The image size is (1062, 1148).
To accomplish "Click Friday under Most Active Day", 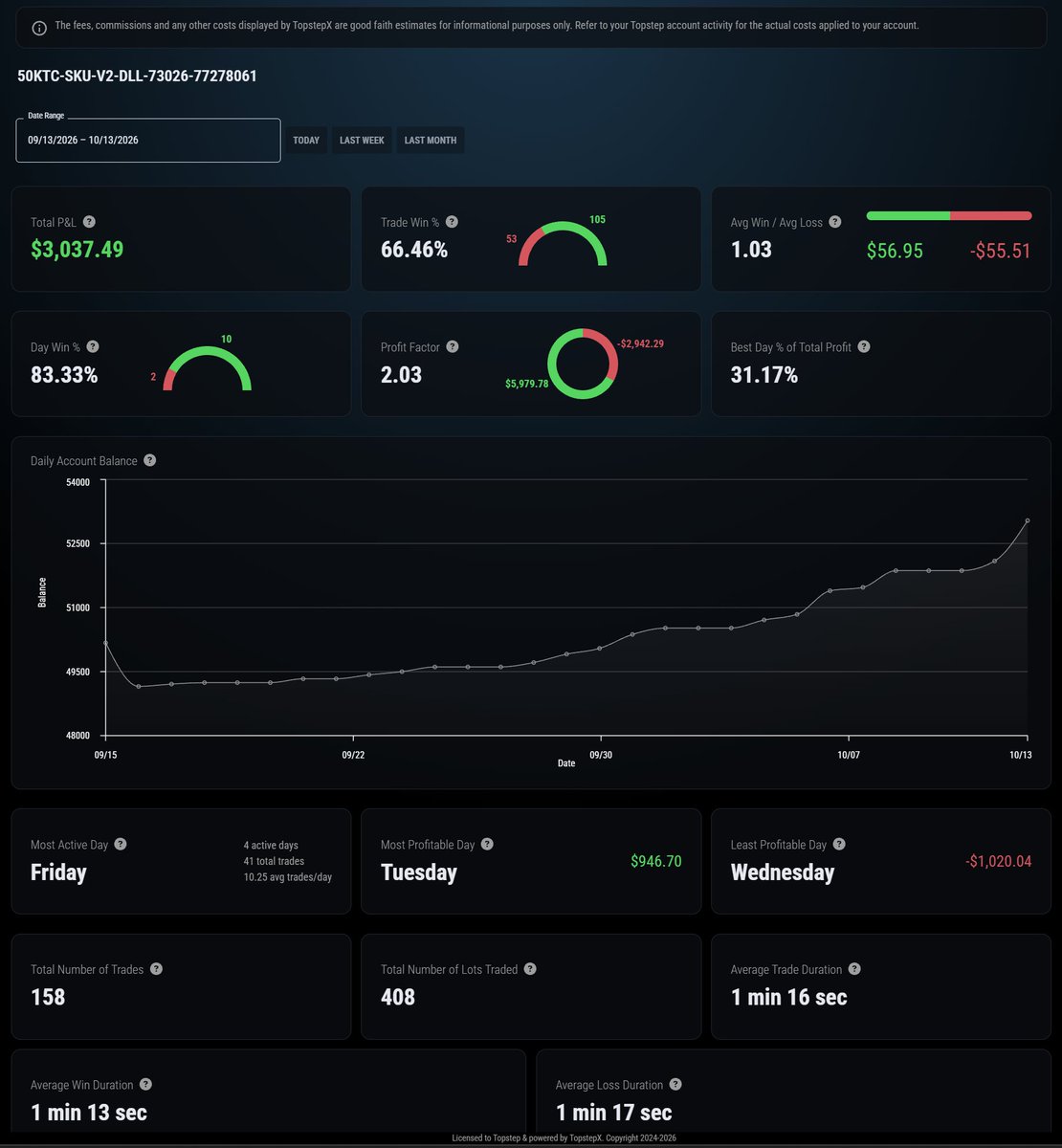I will 58,872.
